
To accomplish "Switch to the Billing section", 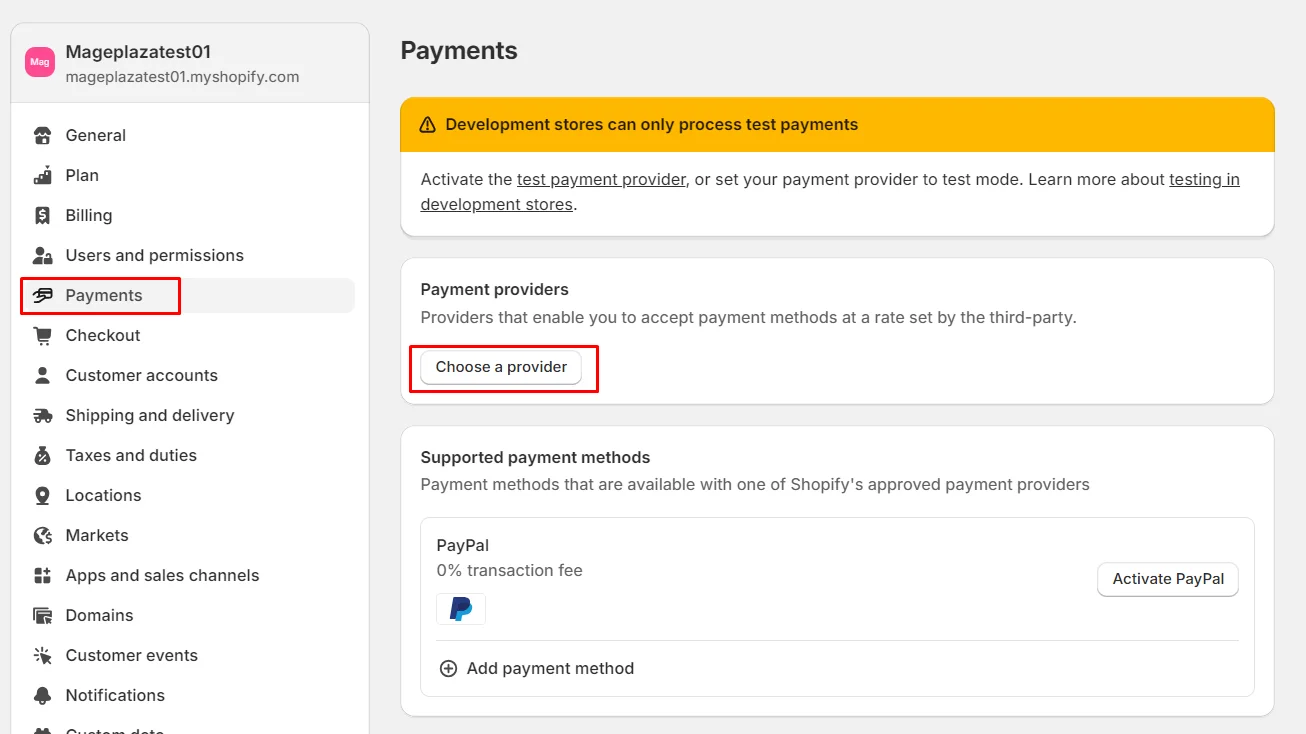I will (x=86, y=215).
